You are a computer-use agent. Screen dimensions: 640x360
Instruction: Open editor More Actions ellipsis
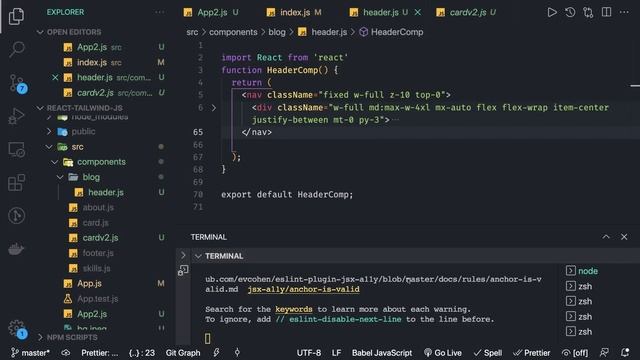pyautogui.click(x=624, y=12)
